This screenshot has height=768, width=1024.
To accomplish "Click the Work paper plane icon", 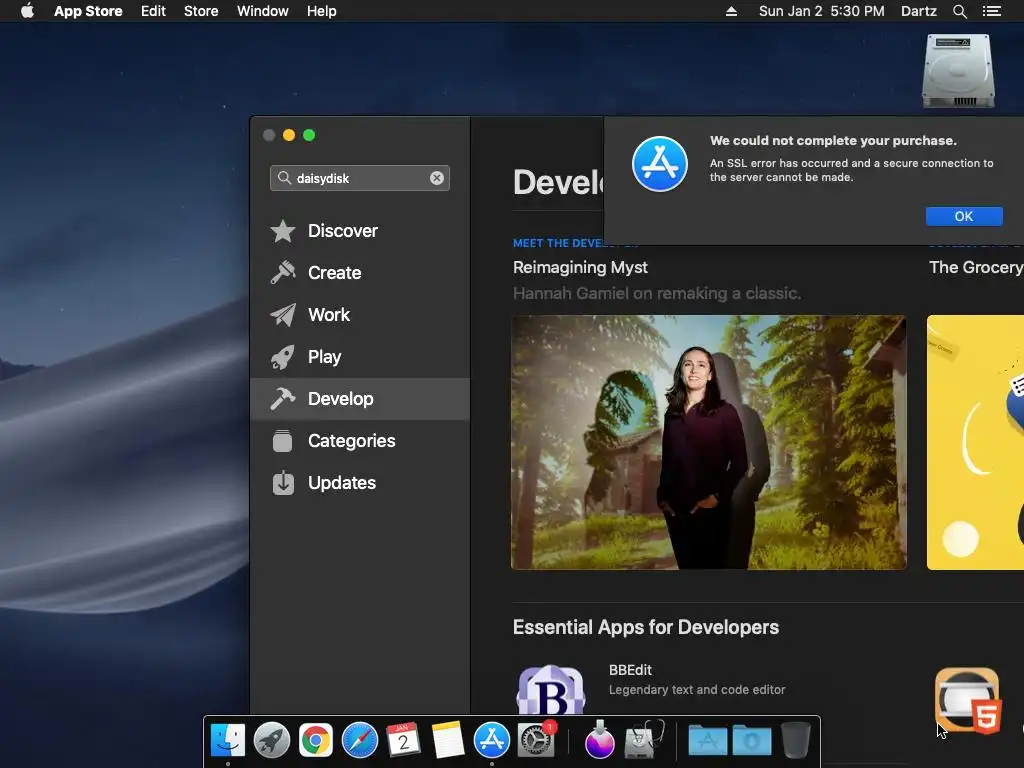I will click(283, 315).
